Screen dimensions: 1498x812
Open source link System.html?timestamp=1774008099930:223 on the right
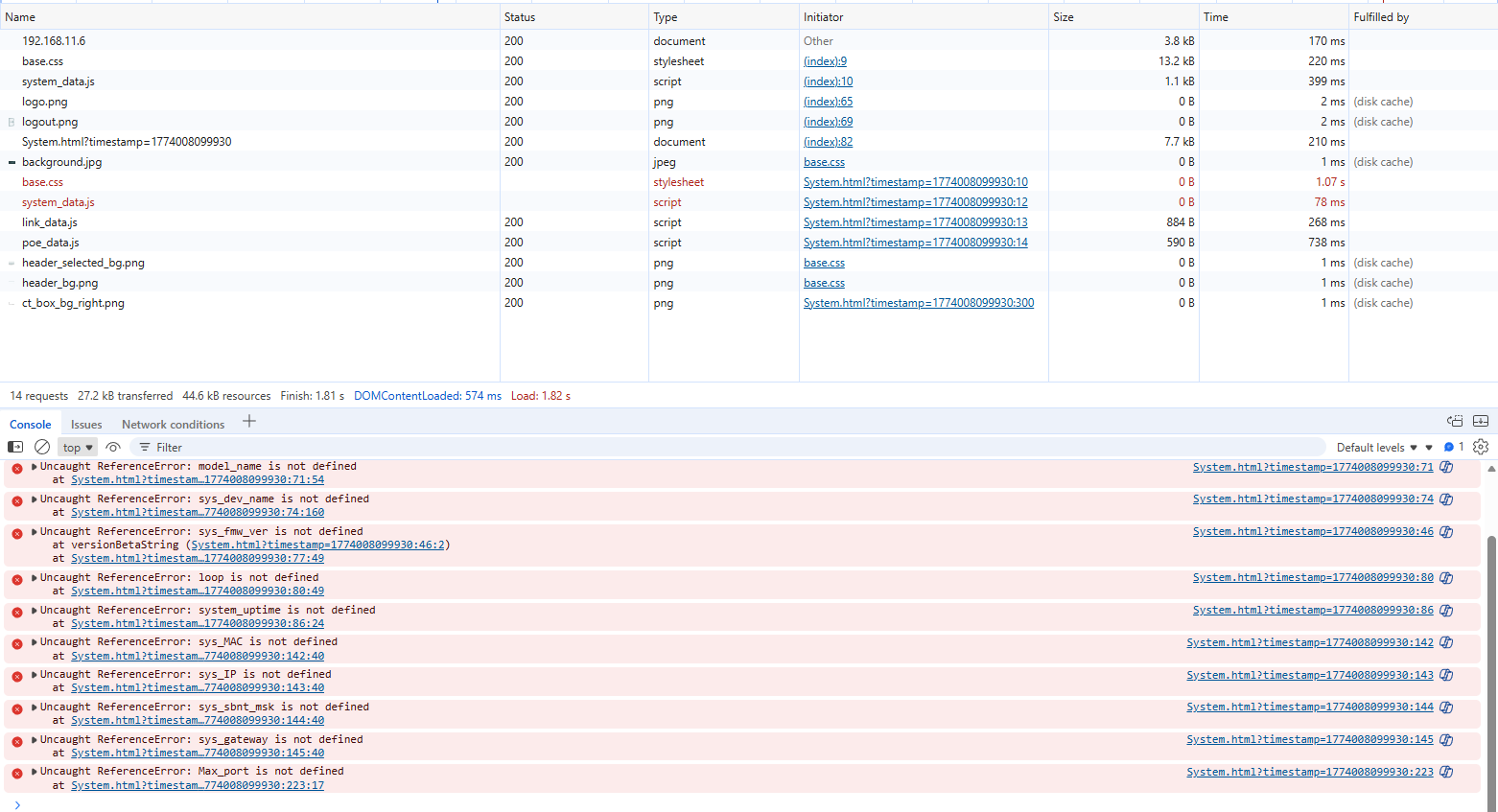[x=1310, y=772]
